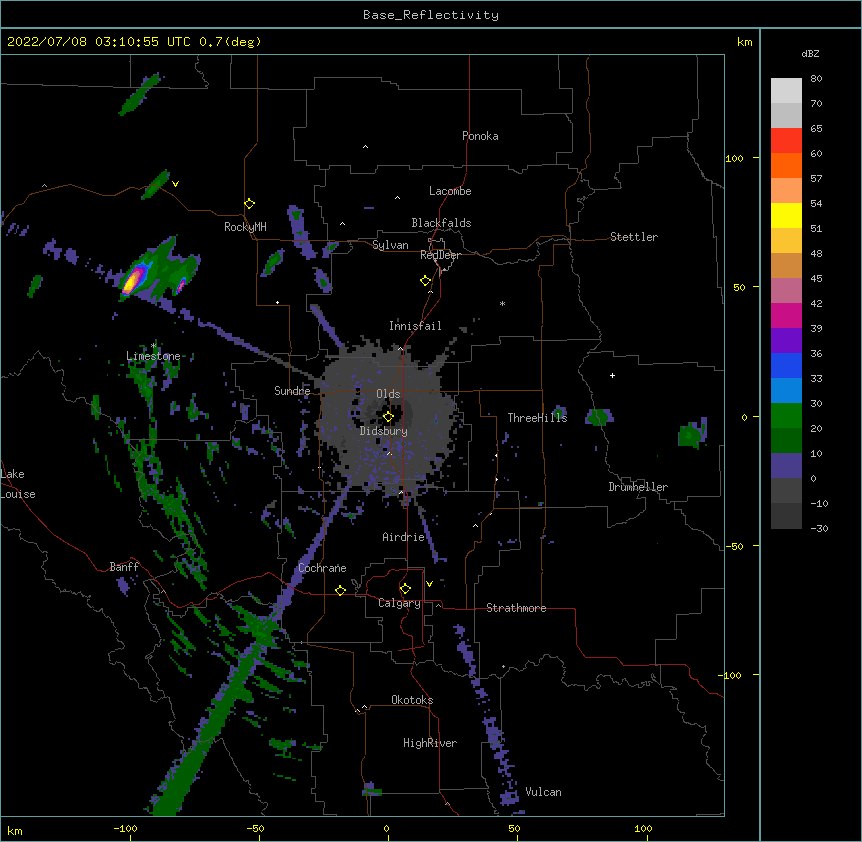Click the white caret marker west of Ponoka
The image size is (862, 842).
tap(365, 147)
